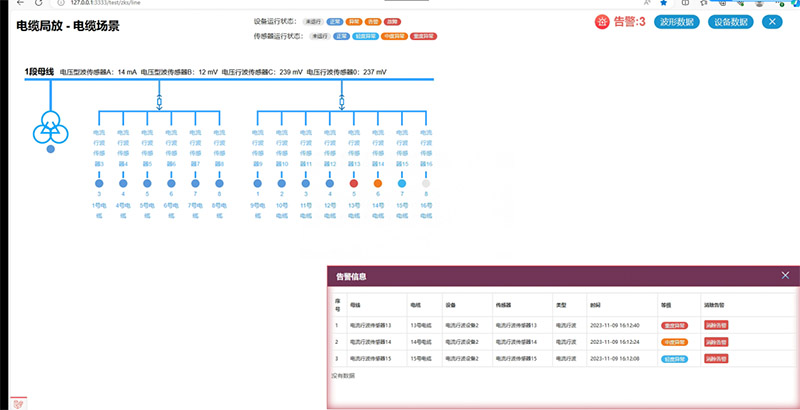800x410 pixels.
Task: Click 正常 pill in 传感器运行状态 legend
Action: click(x=342, y=36)
